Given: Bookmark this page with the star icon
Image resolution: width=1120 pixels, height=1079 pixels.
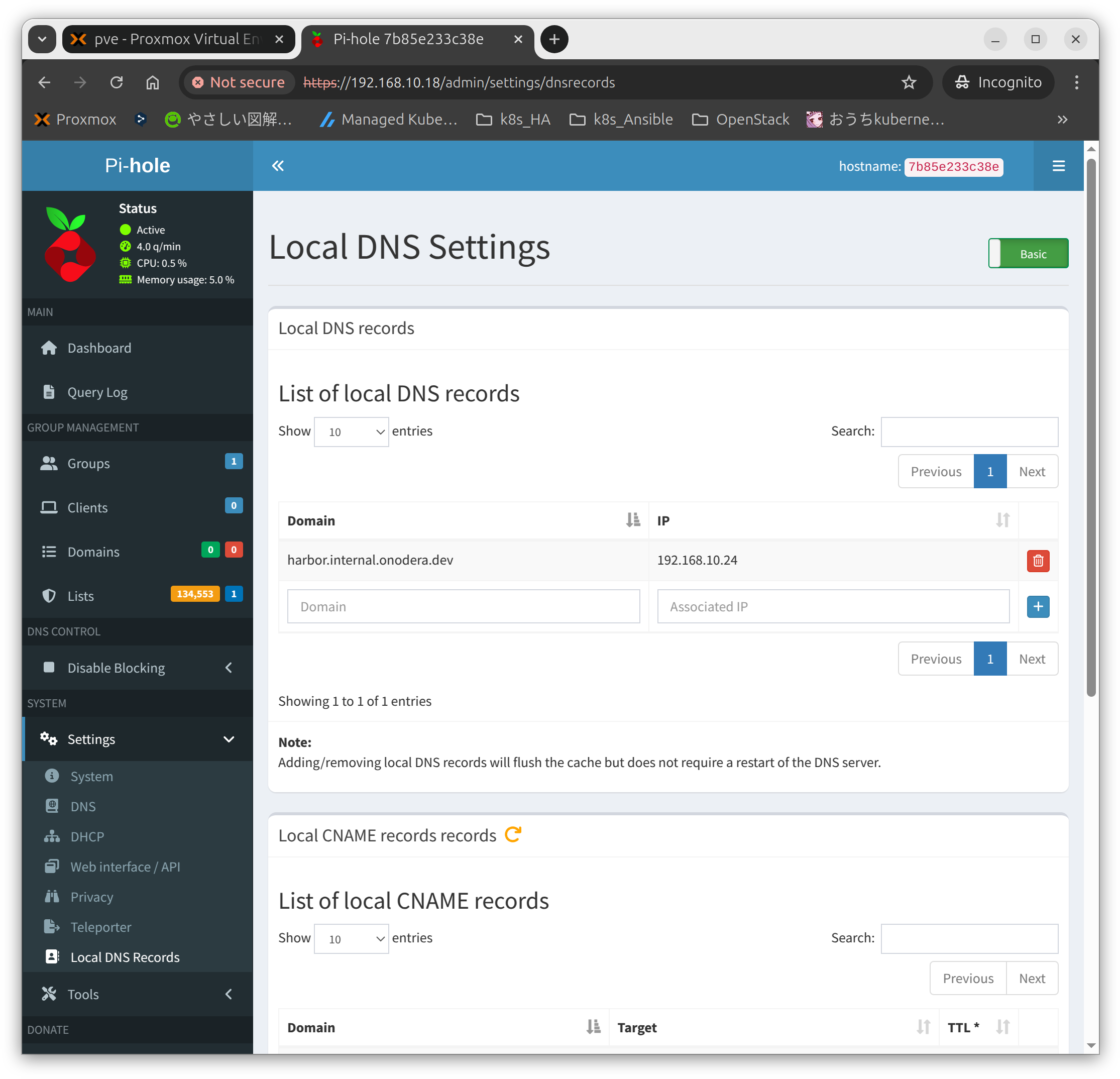Looking at the screenshot, I should [x=909, y=82].
